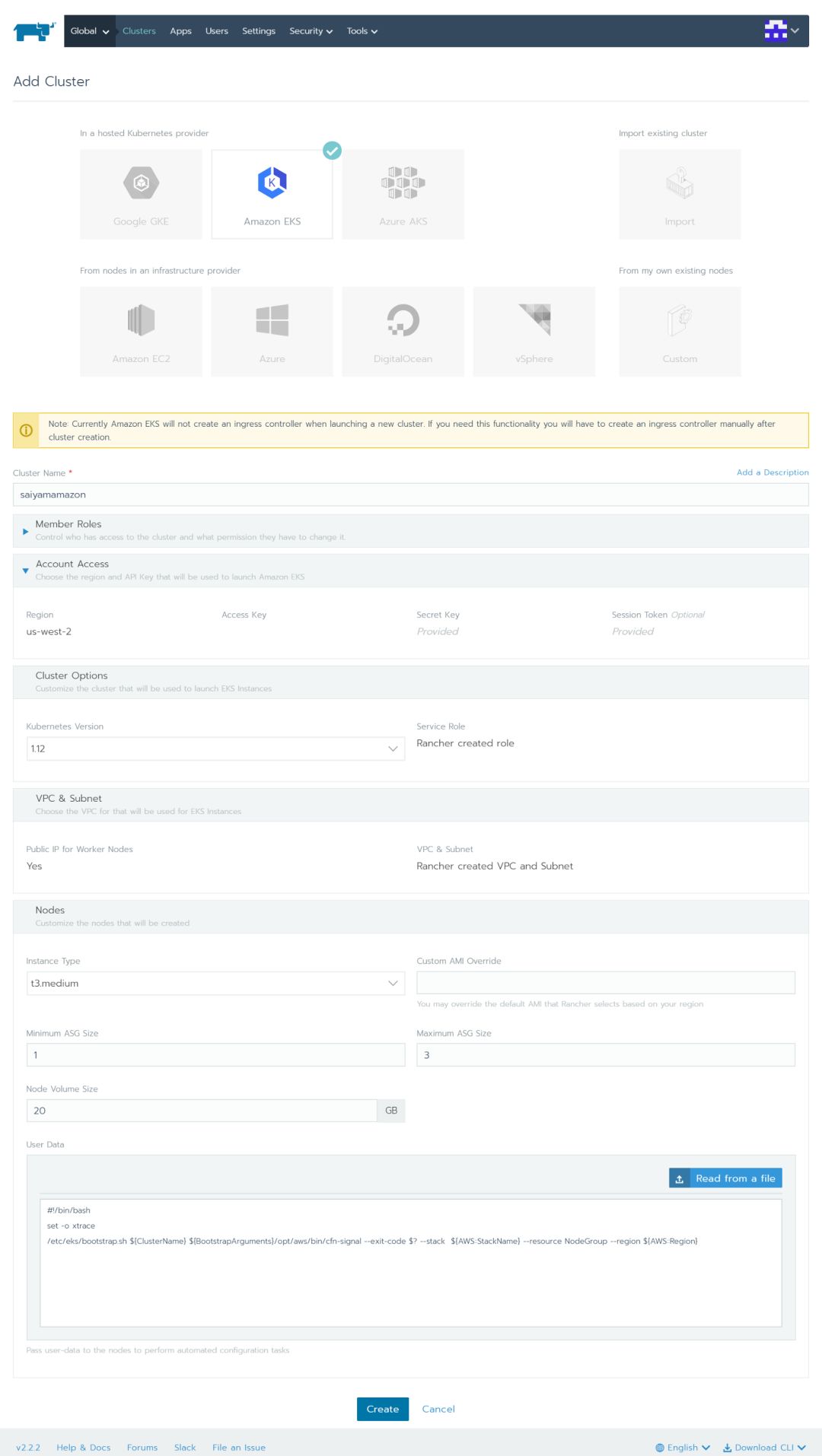
Task: Click the v2.2.2 version link
Action: [28, 1448]
